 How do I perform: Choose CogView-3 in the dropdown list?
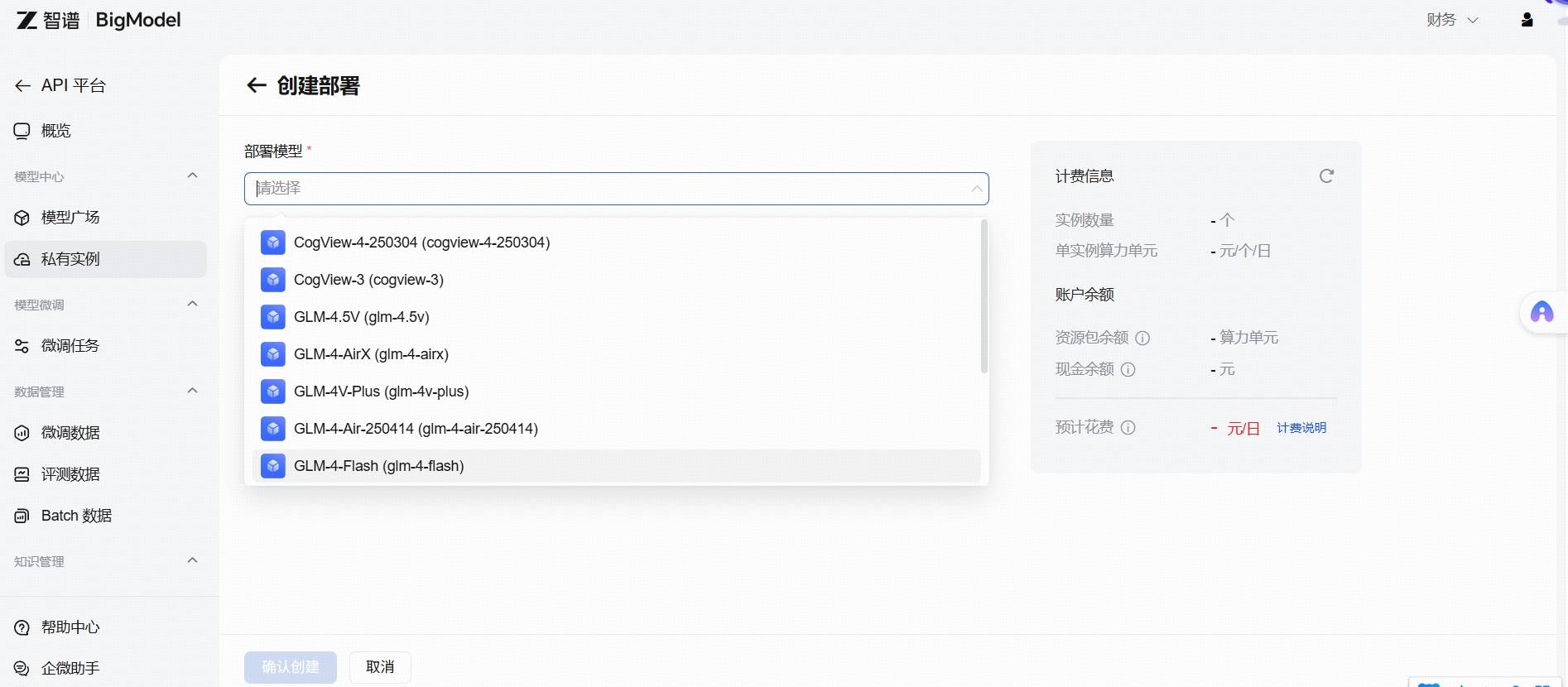point(368,280)
